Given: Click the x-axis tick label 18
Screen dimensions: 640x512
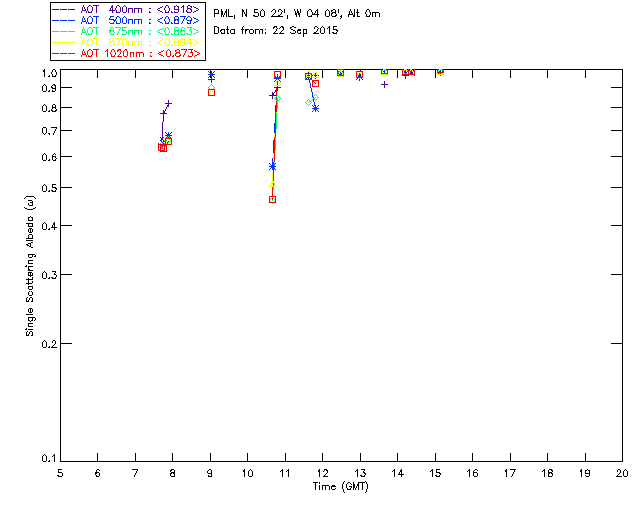Looking at the screenshot, I should coord(547,473).
